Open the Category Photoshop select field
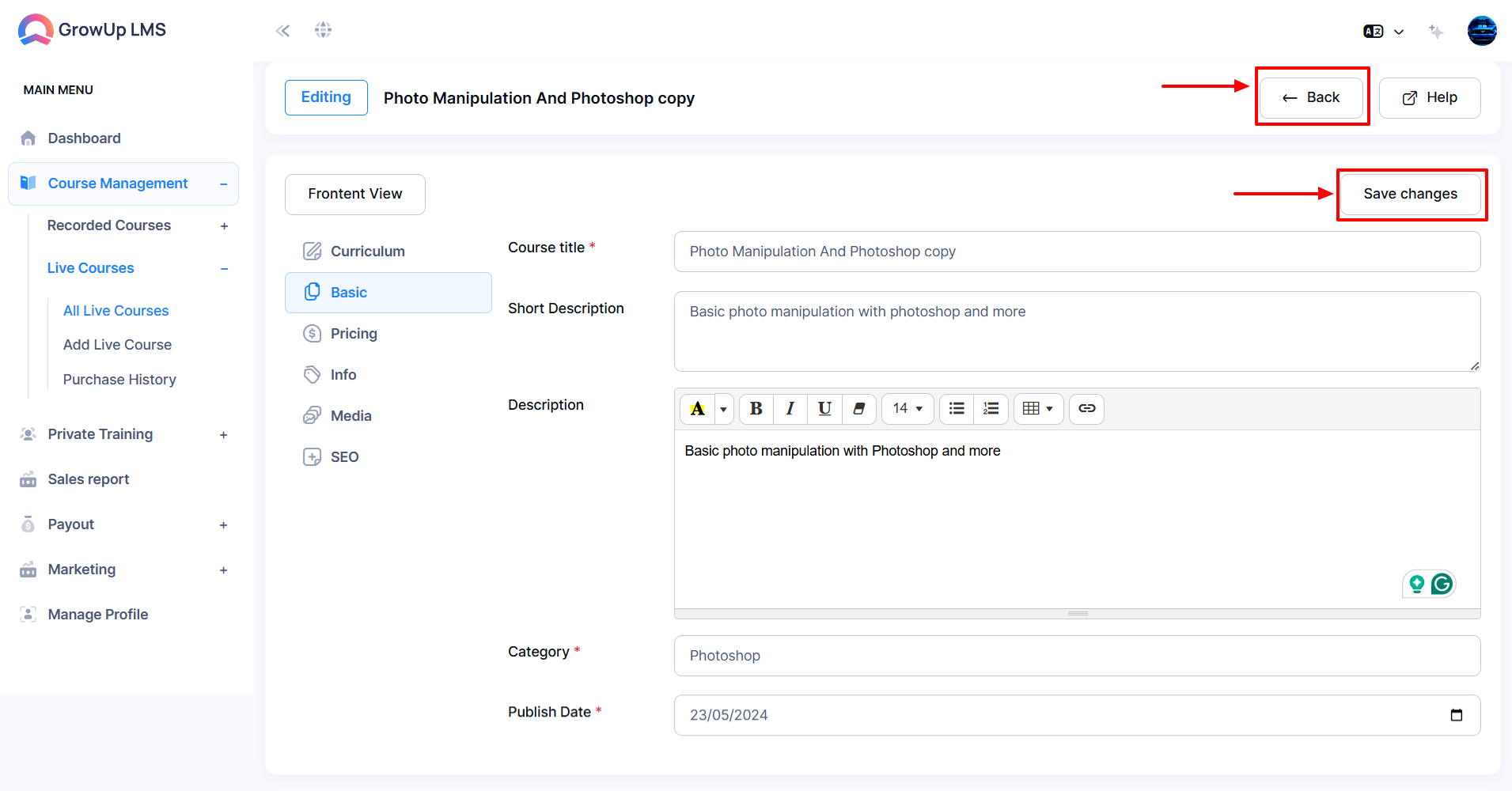This screenshot has height=791, width=1512. coord(1077,656)
